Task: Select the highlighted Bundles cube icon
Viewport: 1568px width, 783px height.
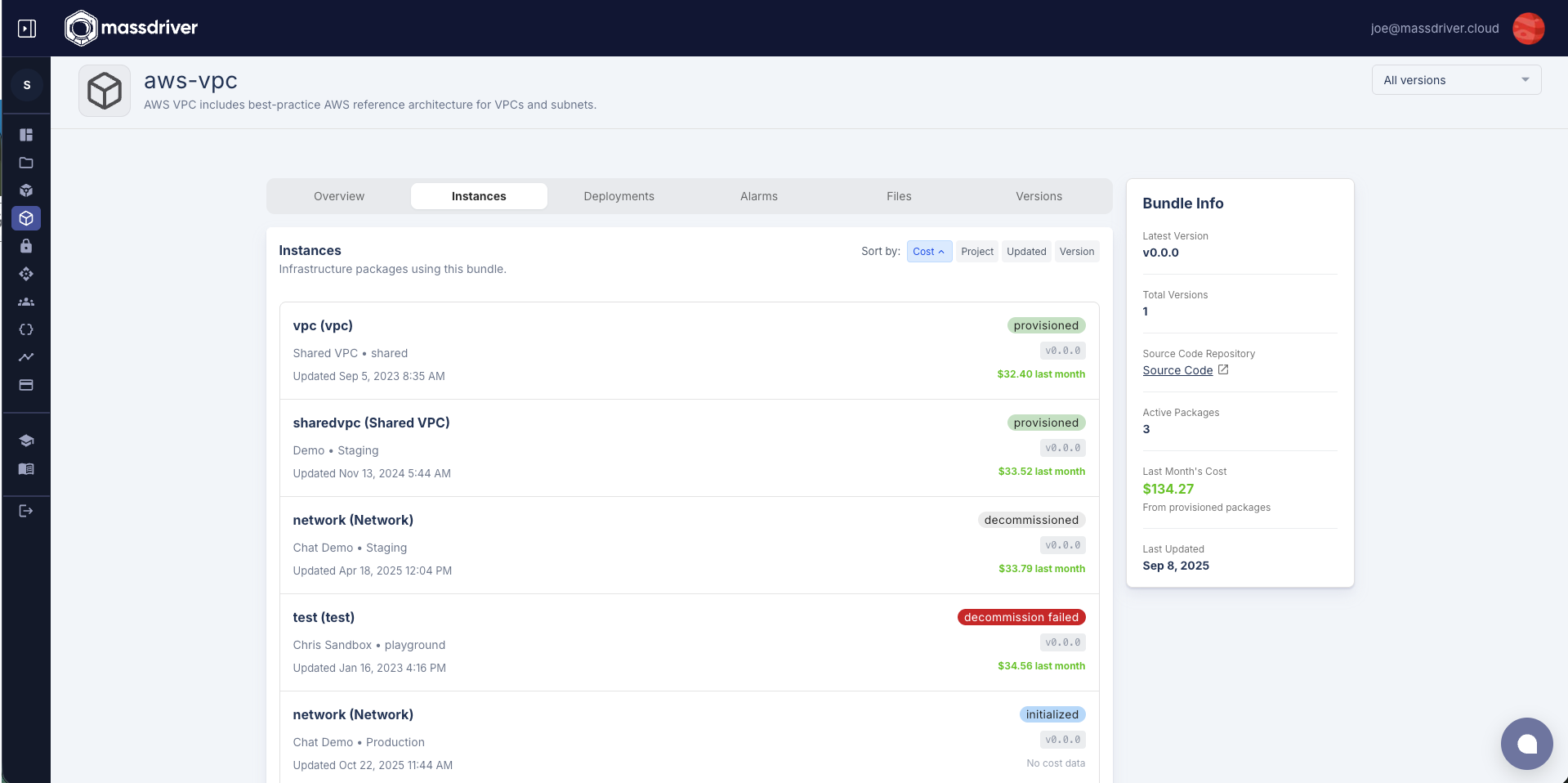Action: (26, 218)
